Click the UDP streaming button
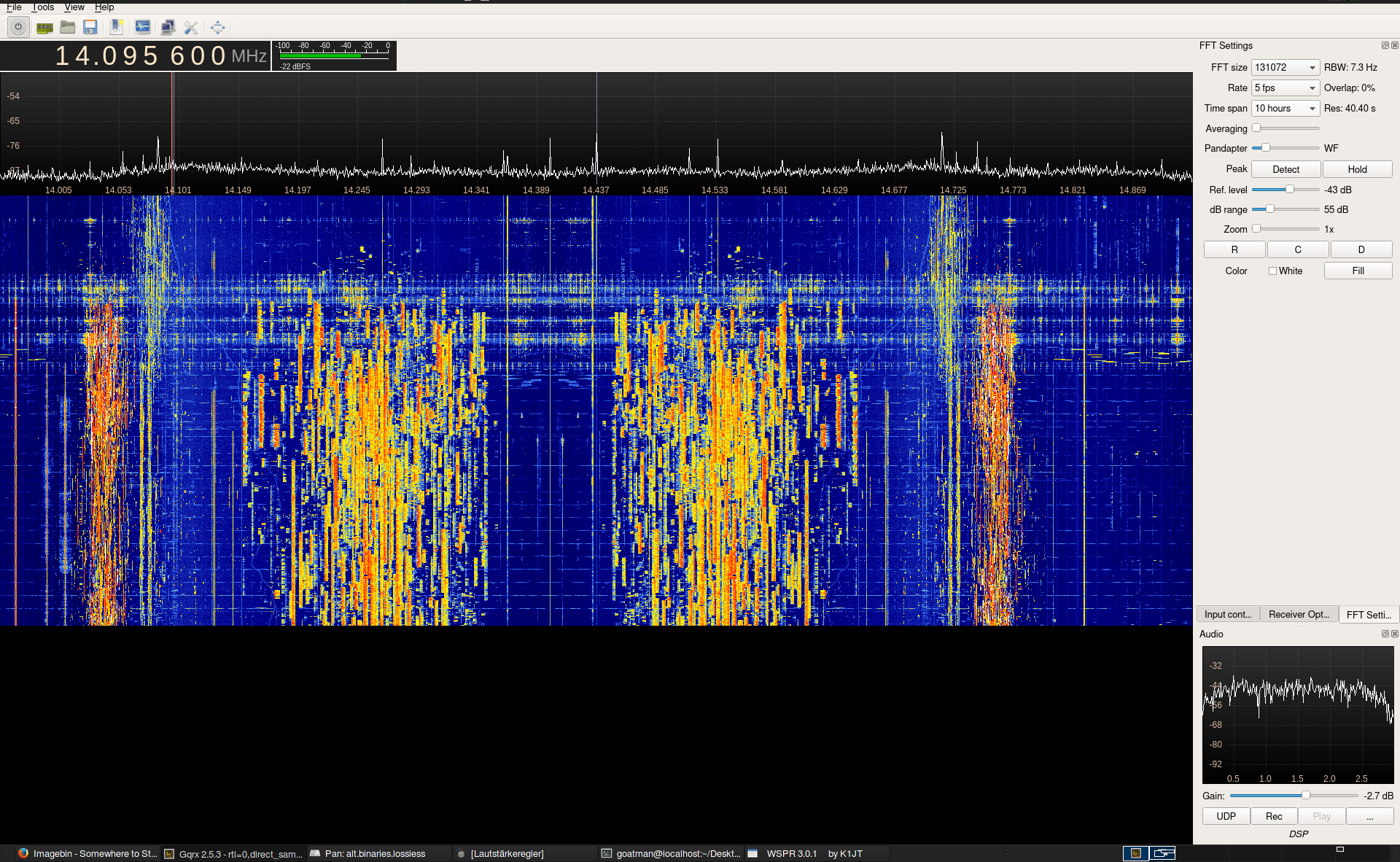 point(1226,816)
